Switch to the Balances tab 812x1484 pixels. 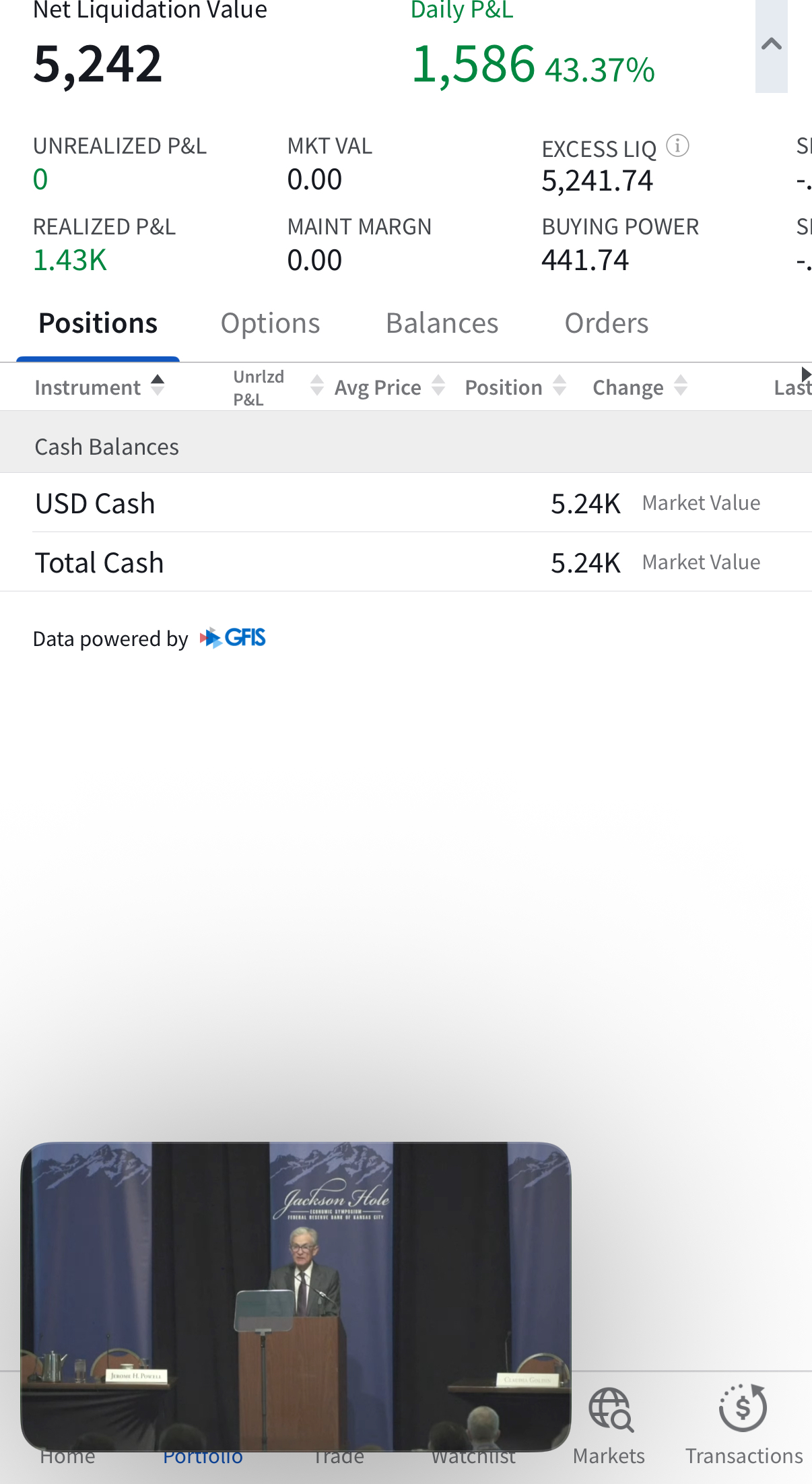[442, 323]
